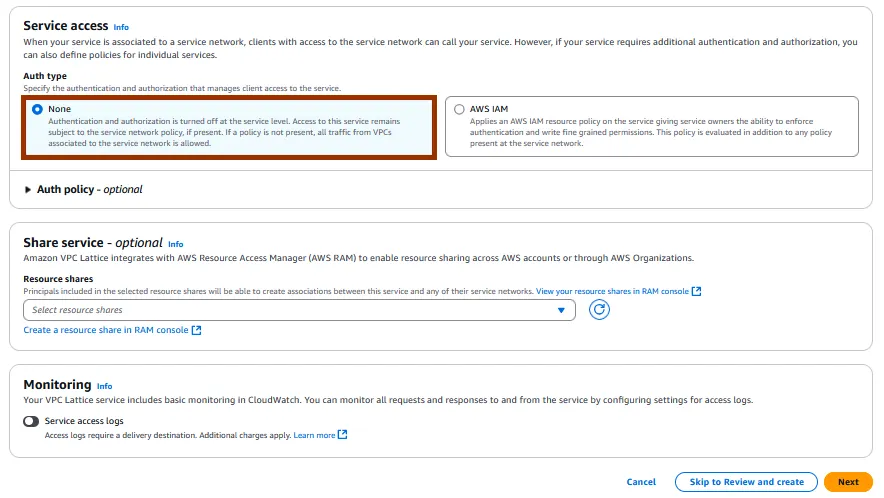Click external link icon beside RAM console link
The width and height of the screenshot is (884, 498).
click(x=697, y=291)
